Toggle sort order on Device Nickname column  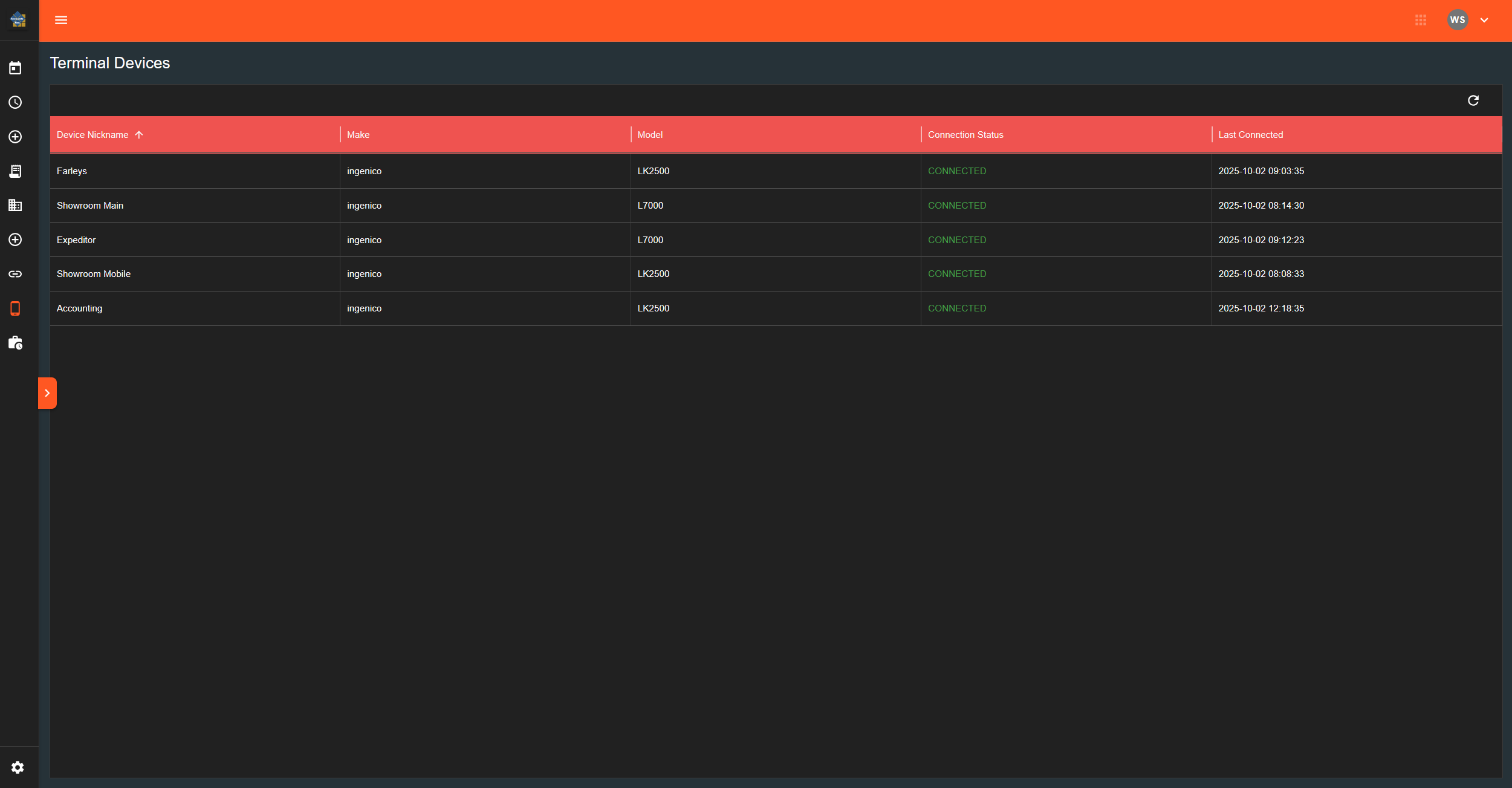(100, 134)
